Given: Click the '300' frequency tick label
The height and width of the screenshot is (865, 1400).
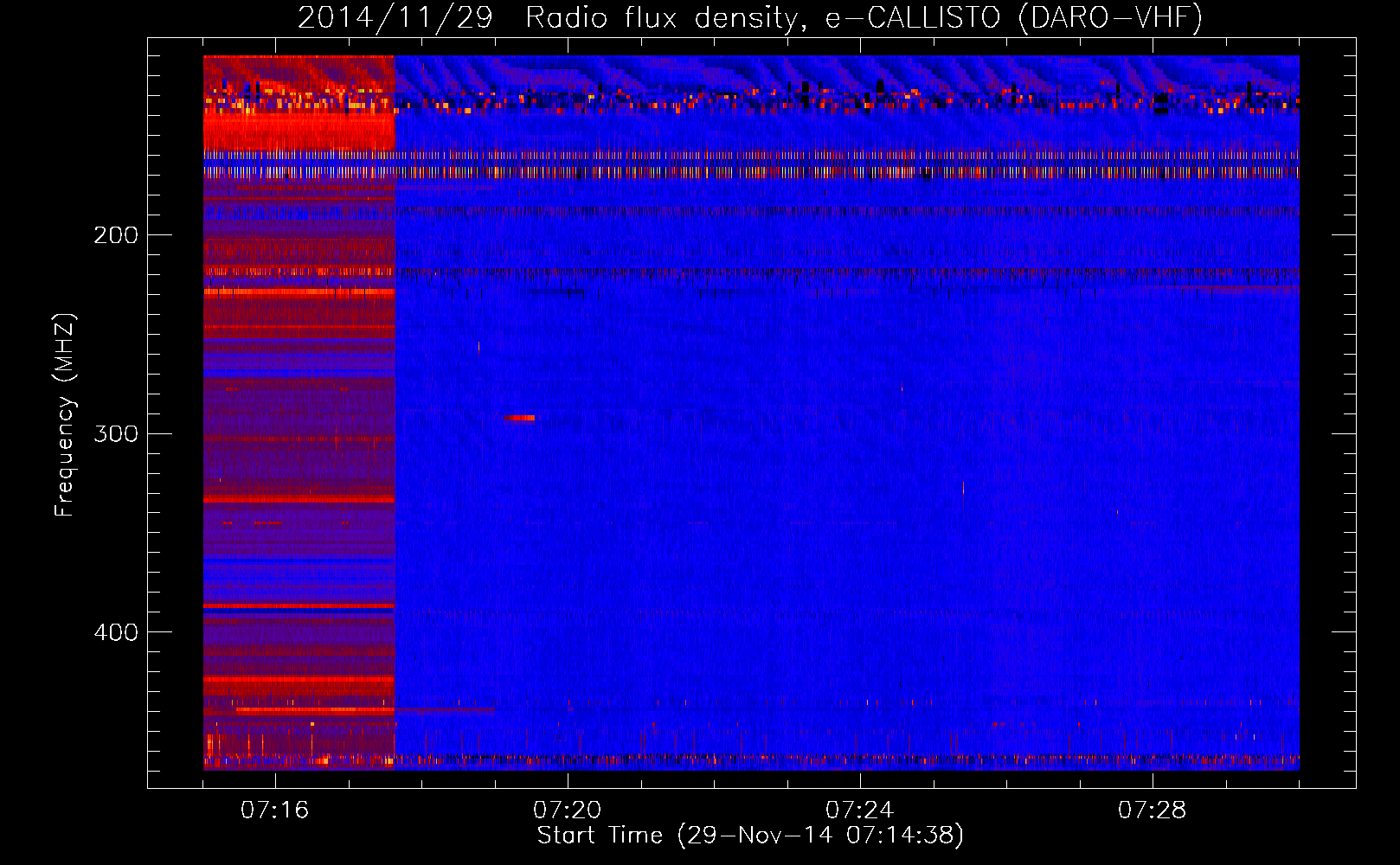Looking at the screenshot, I should [116, 433].
